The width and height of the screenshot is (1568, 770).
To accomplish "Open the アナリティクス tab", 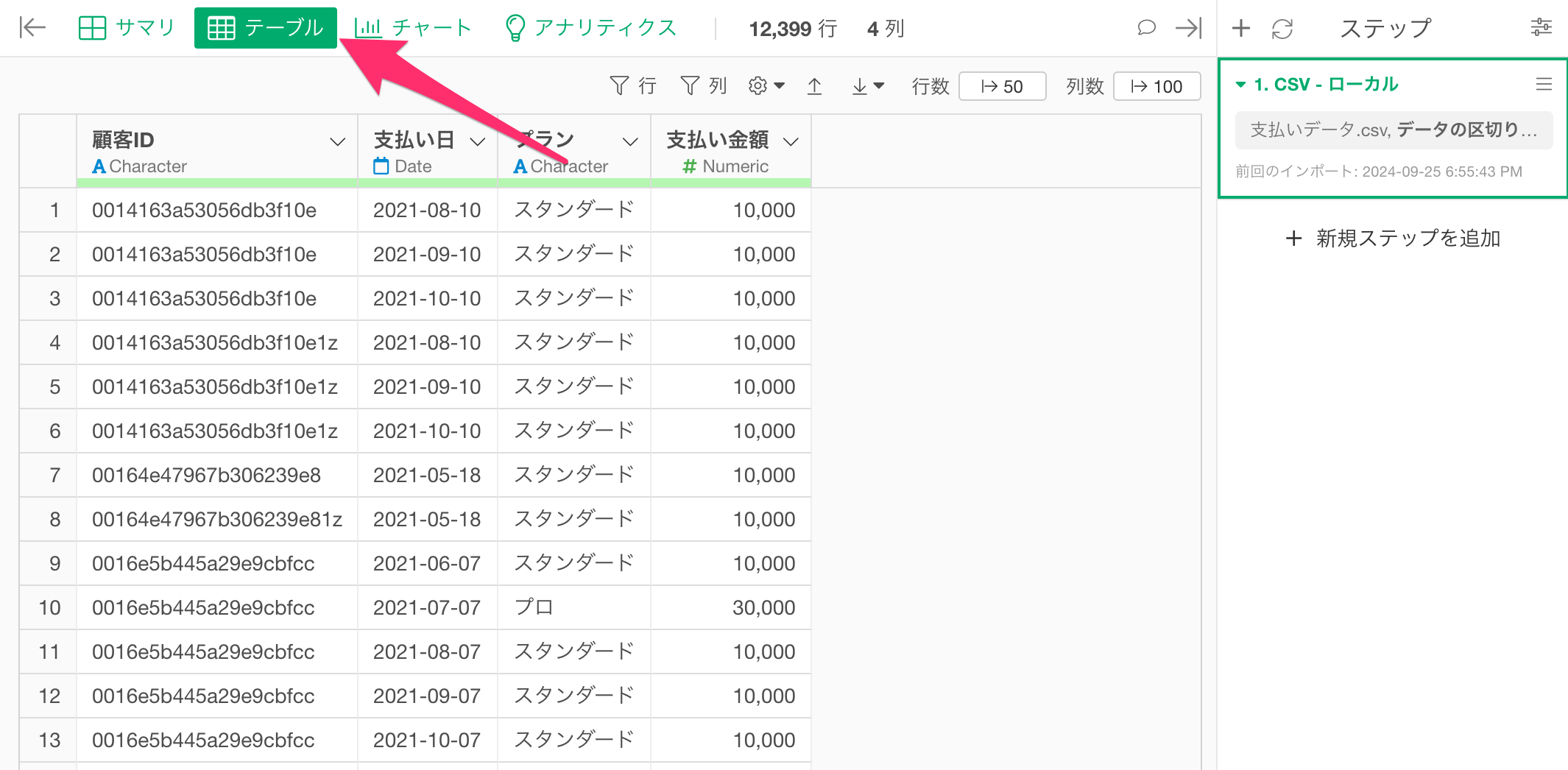I will click(x=590, y=28).
